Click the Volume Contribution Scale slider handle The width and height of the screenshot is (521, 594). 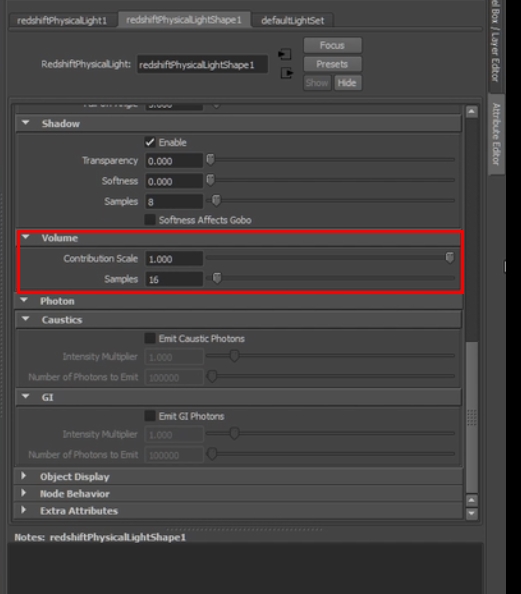(x=450, y=258)
